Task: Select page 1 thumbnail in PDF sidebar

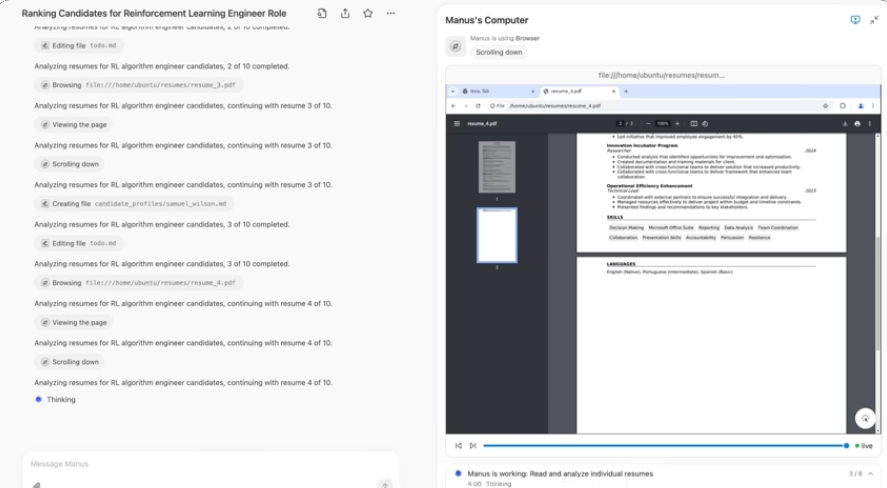Action: (x=497, y=167)
